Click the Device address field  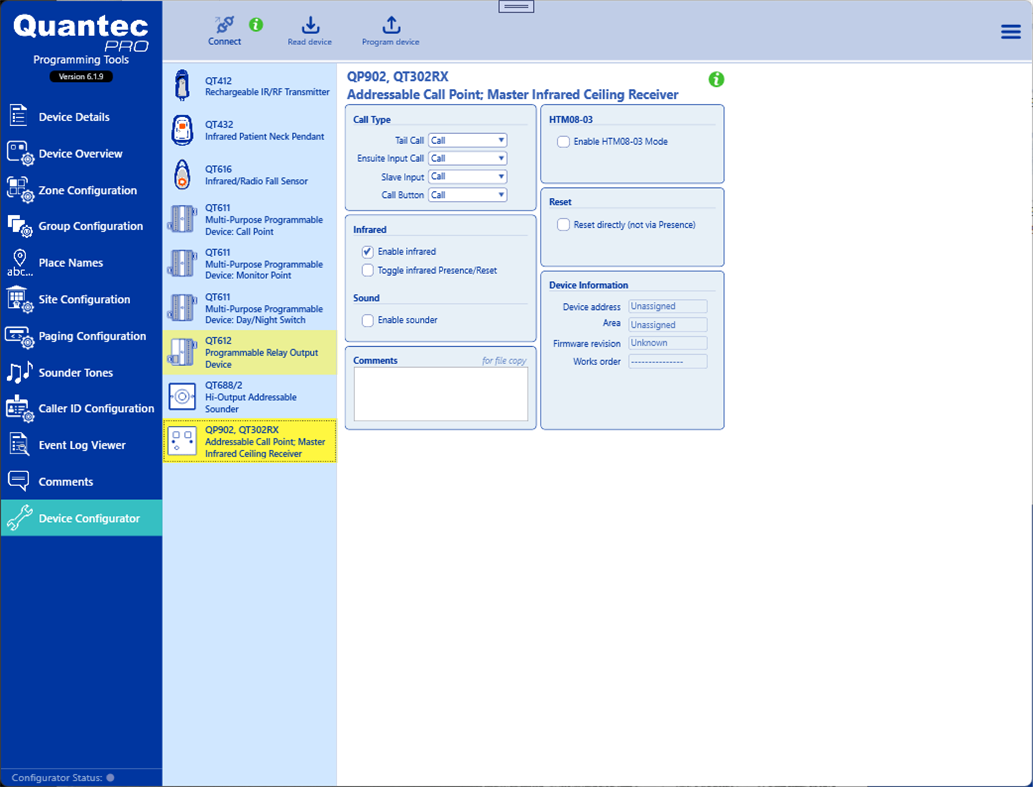668,306
